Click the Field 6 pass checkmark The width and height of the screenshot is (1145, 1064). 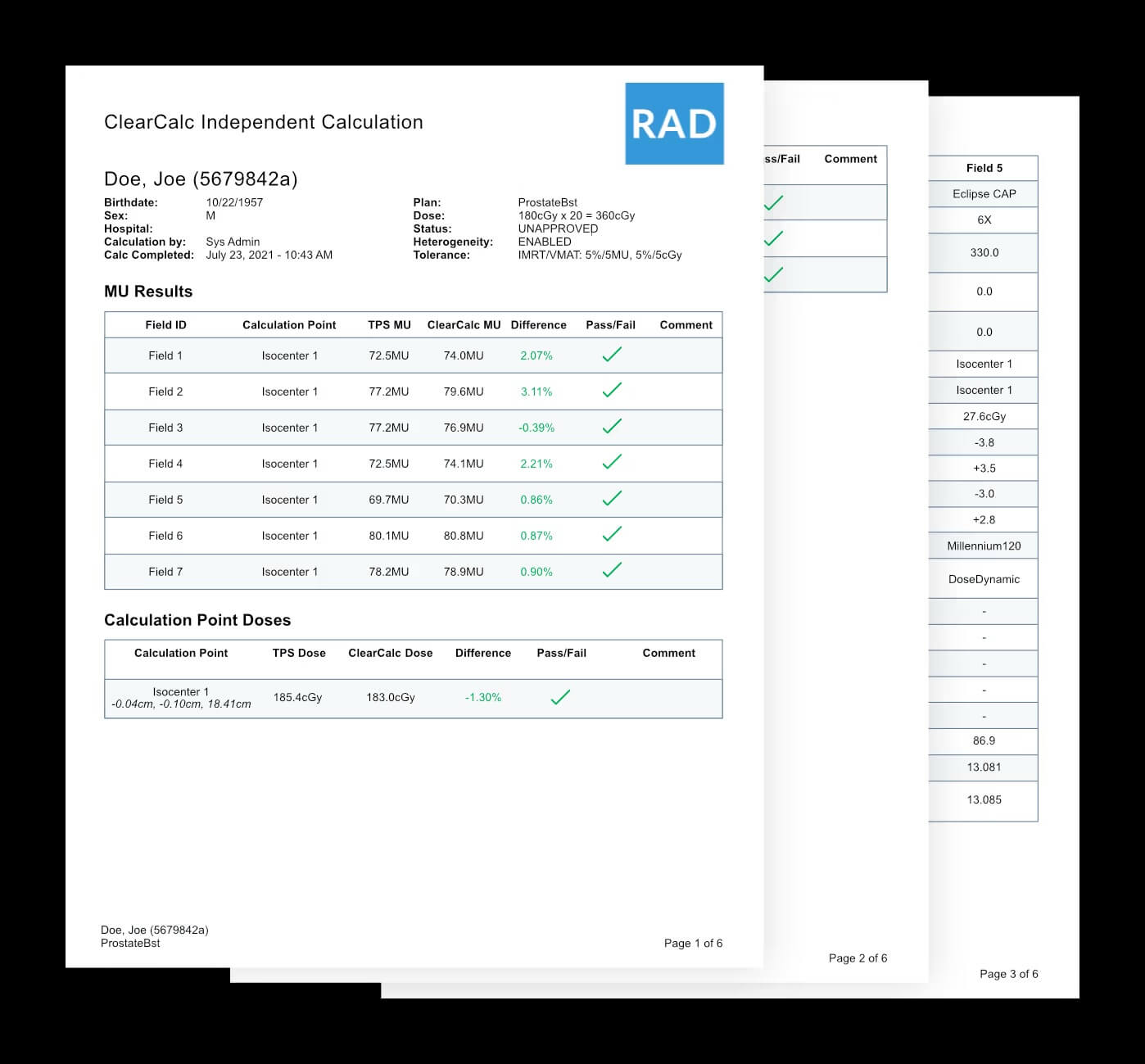click(612, 535)
